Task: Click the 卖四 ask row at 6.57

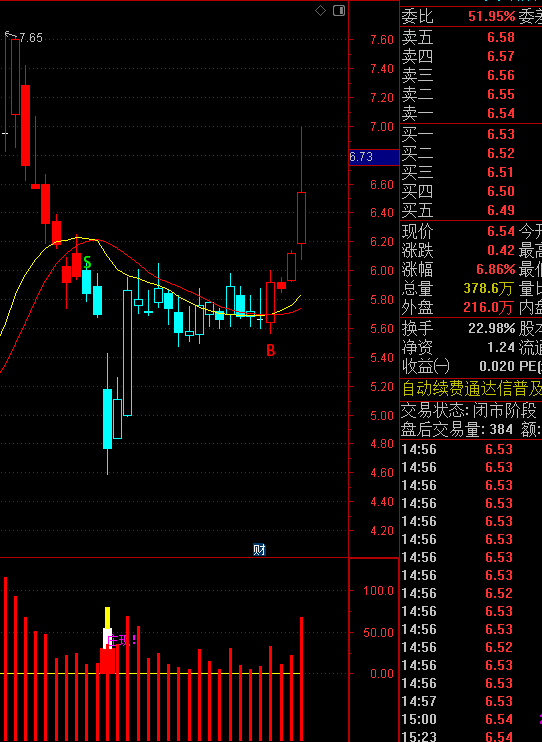Action: pos(471,56)
